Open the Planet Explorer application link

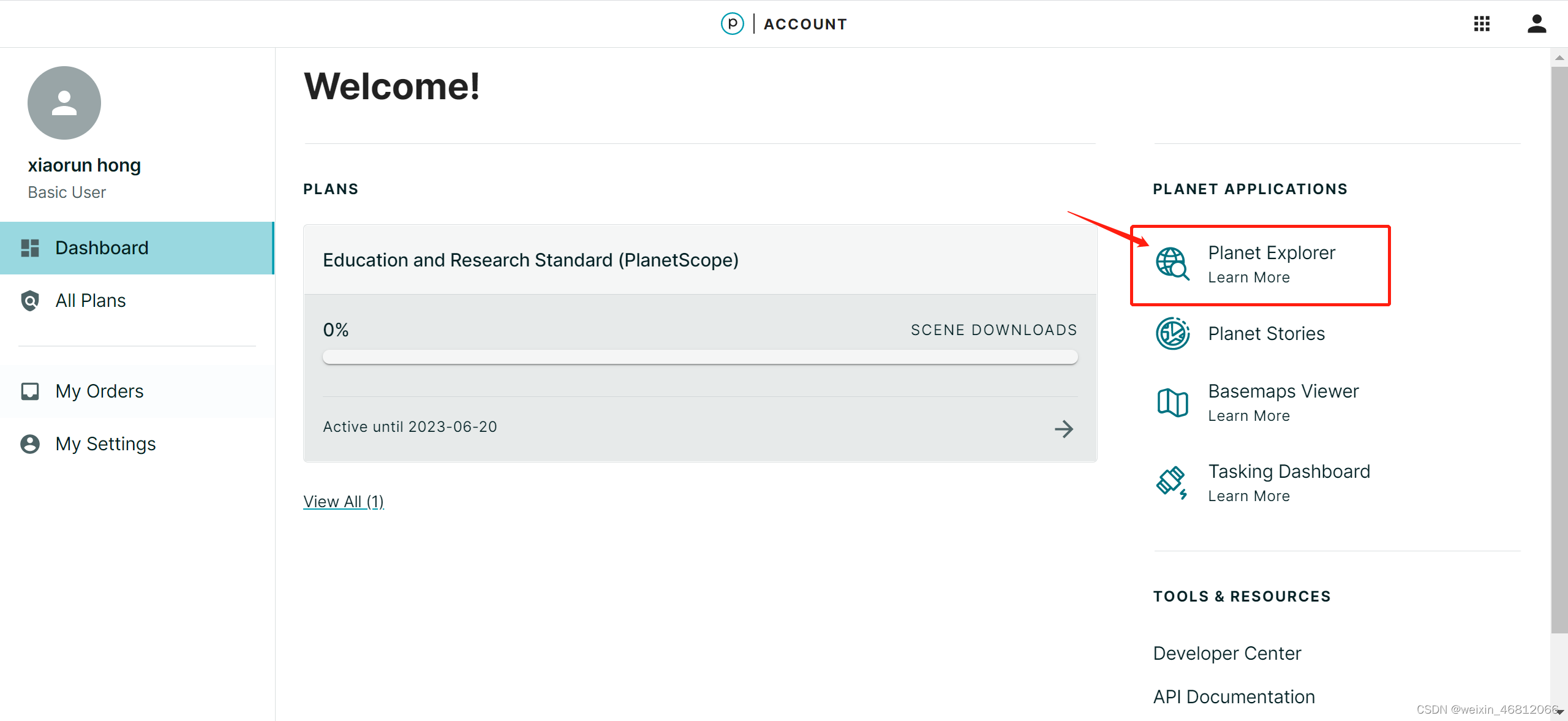coord(1272,253)
